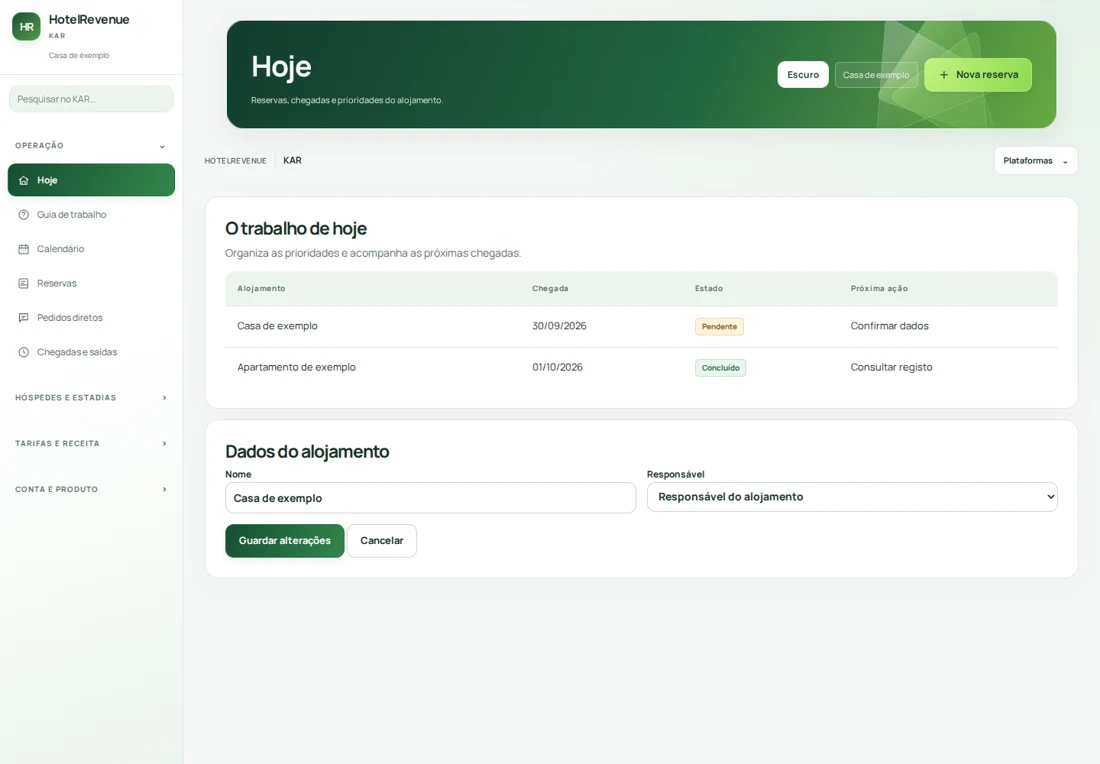Click arrival date 30/09/2026

tap(559, 326)
